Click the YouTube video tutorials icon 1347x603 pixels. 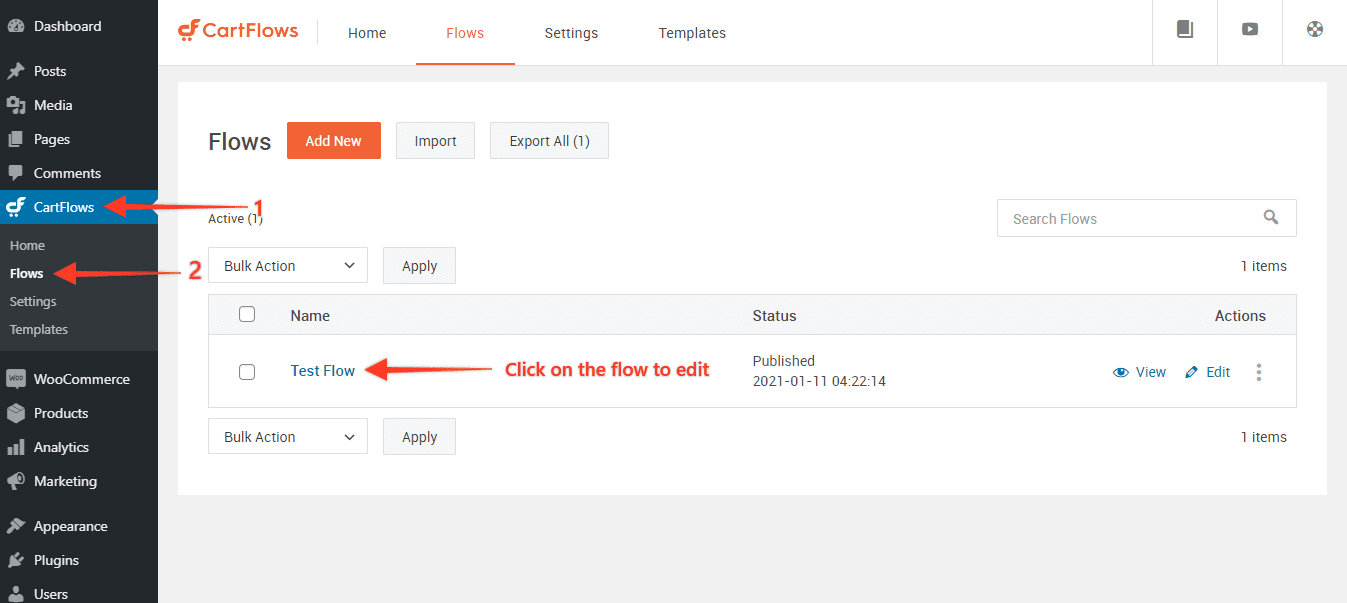pos(1249,30)
